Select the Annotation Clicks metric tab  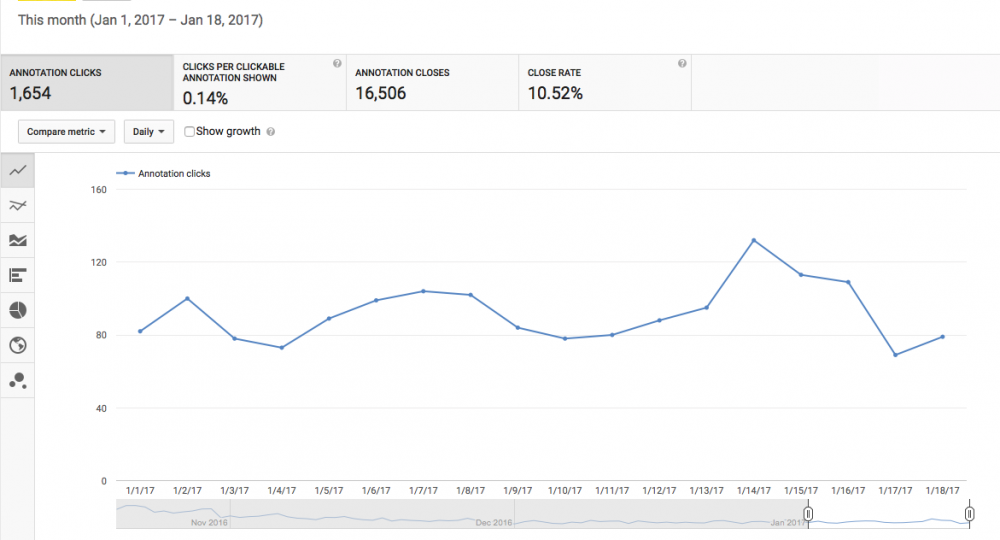pos(87,83)
